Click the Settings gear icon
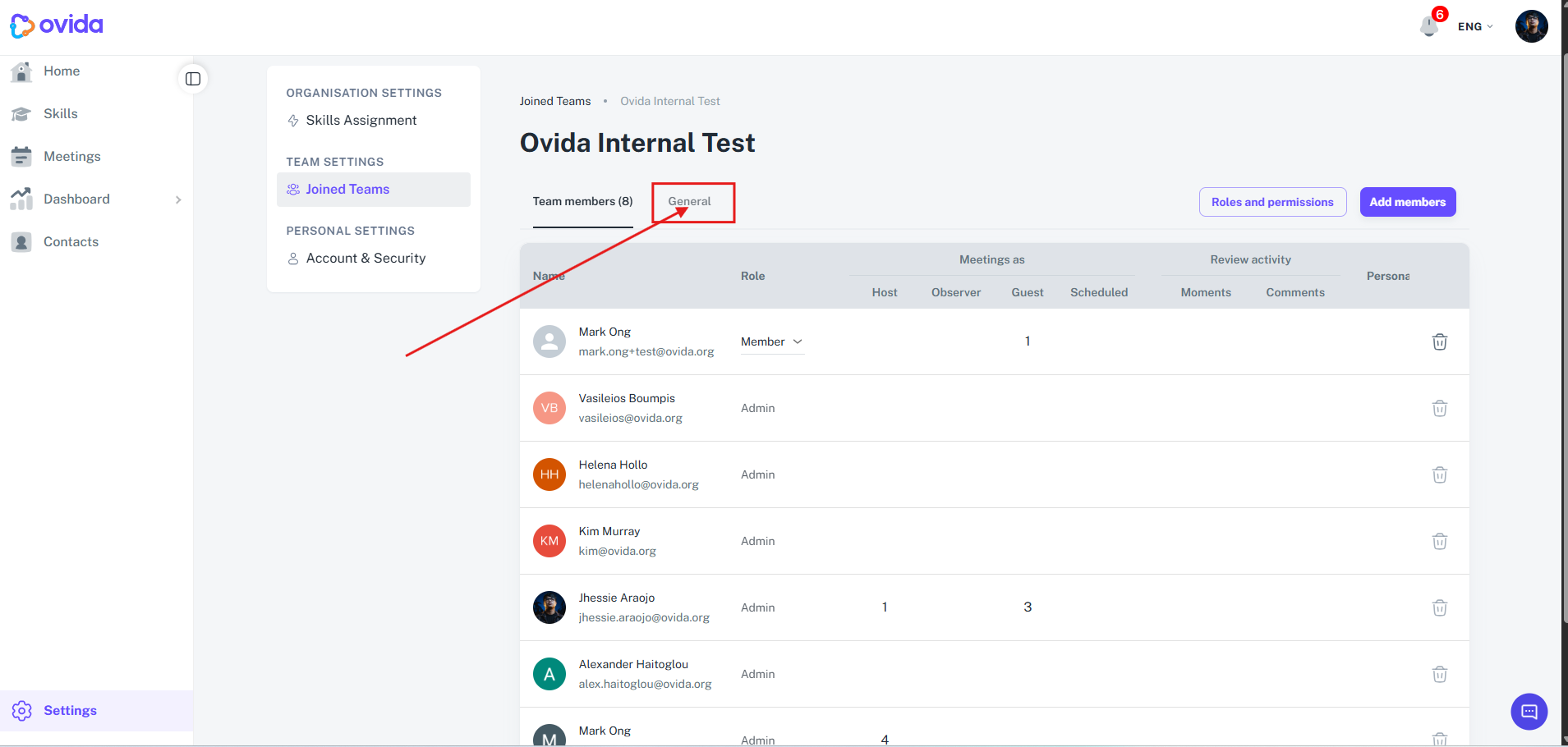 pos(21,711)
